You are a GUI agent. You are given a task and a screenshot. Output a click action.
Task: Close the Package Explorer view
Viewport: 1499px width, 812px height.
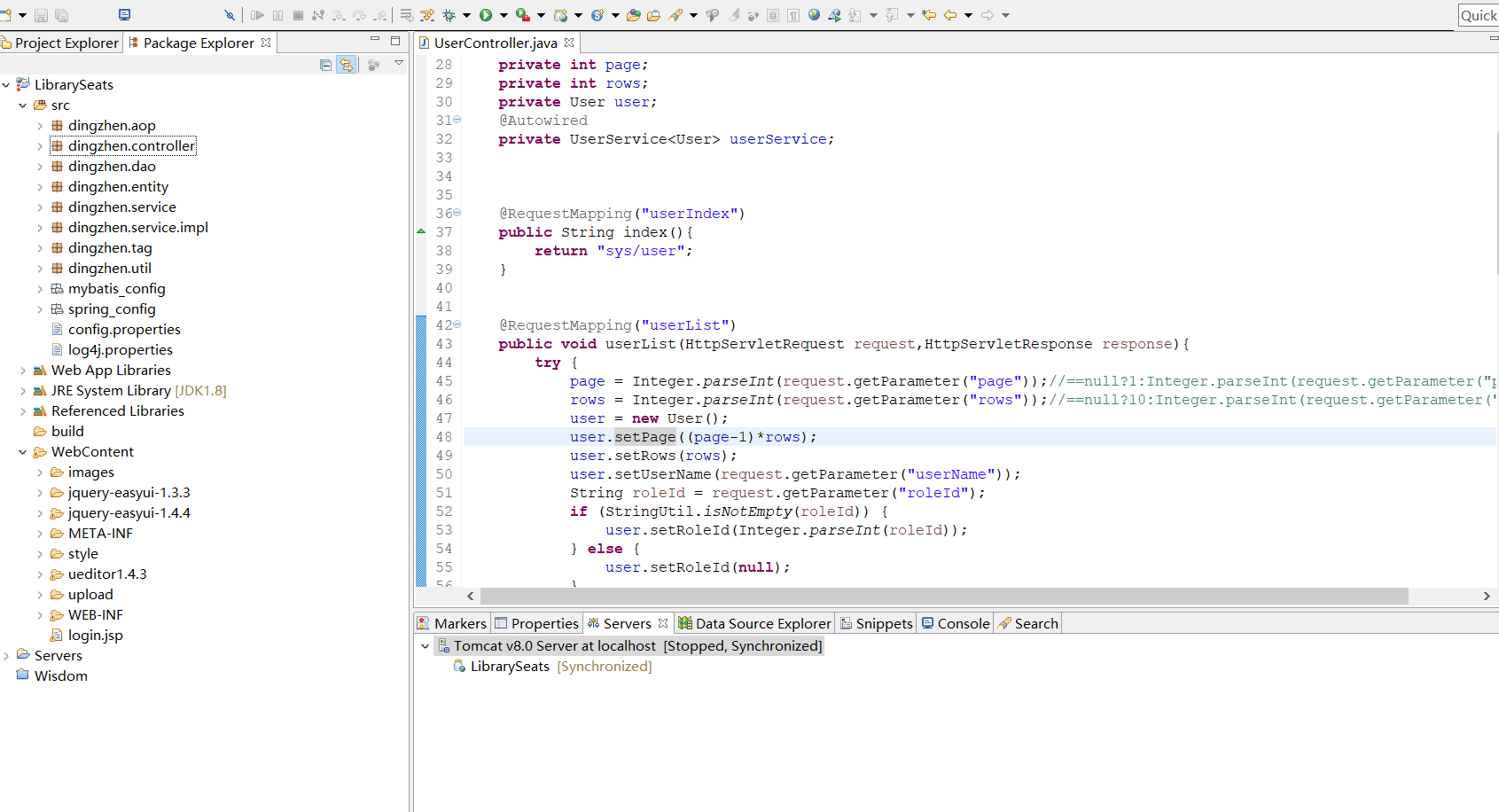click(x=266, y=43)
